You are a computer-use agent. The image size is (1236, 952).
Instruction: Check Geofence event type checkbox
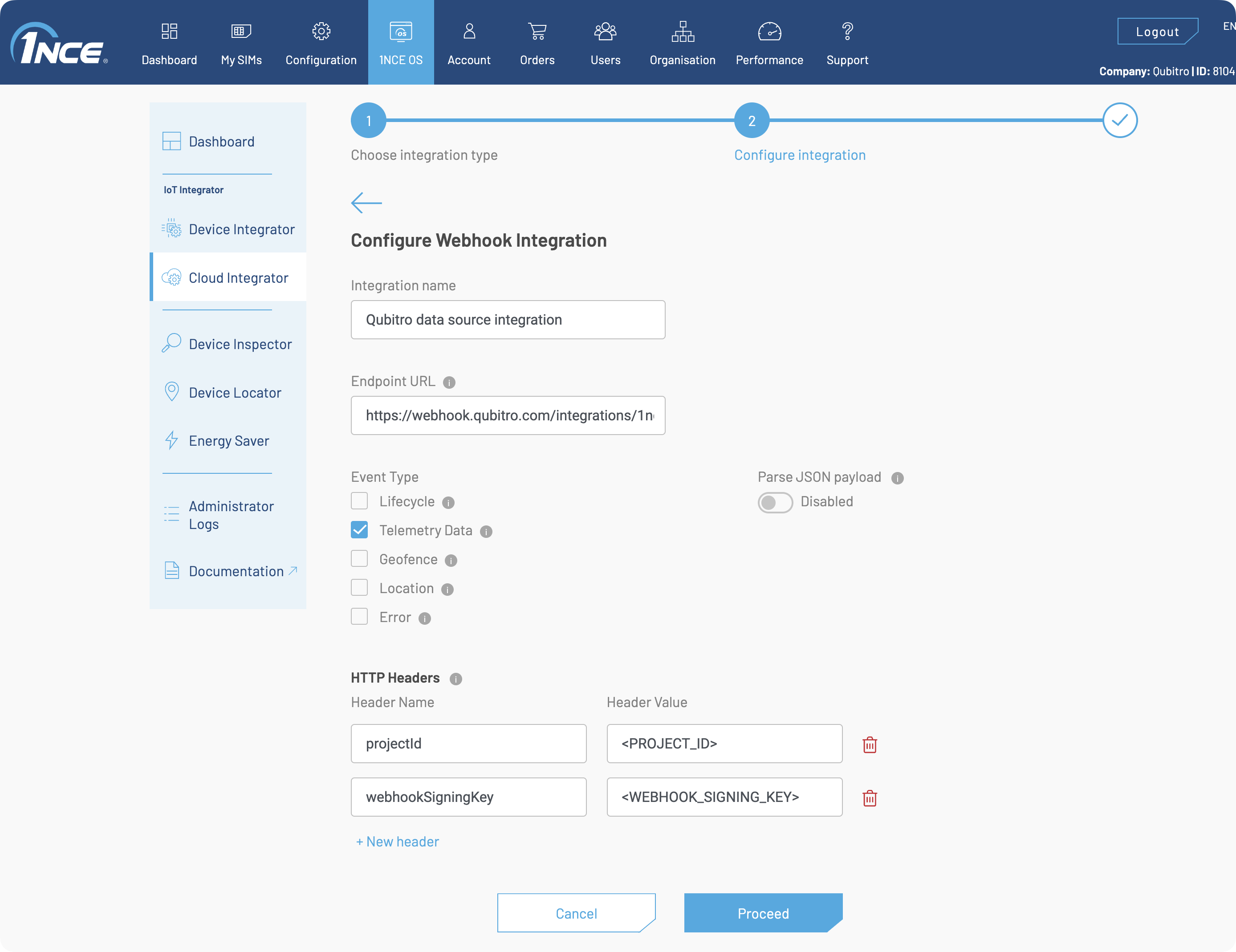click(360, 558)
